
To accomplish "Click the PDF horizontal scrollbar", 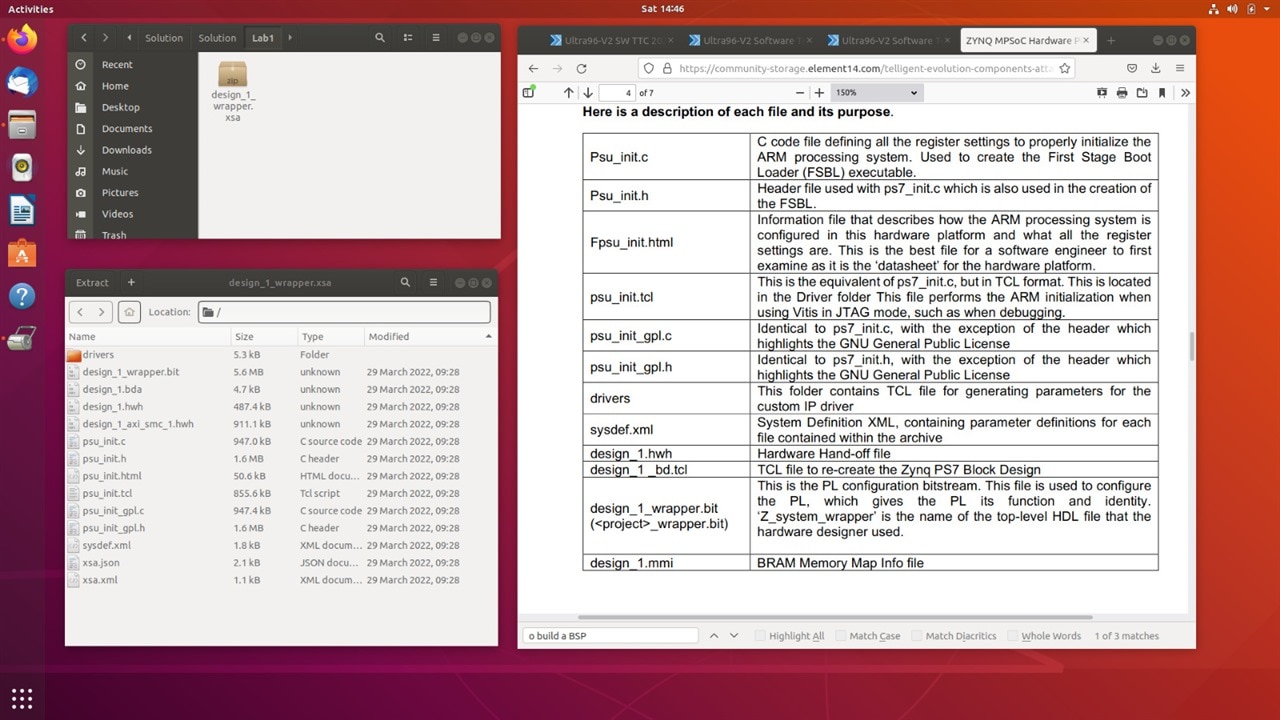I will click(836, 618).
